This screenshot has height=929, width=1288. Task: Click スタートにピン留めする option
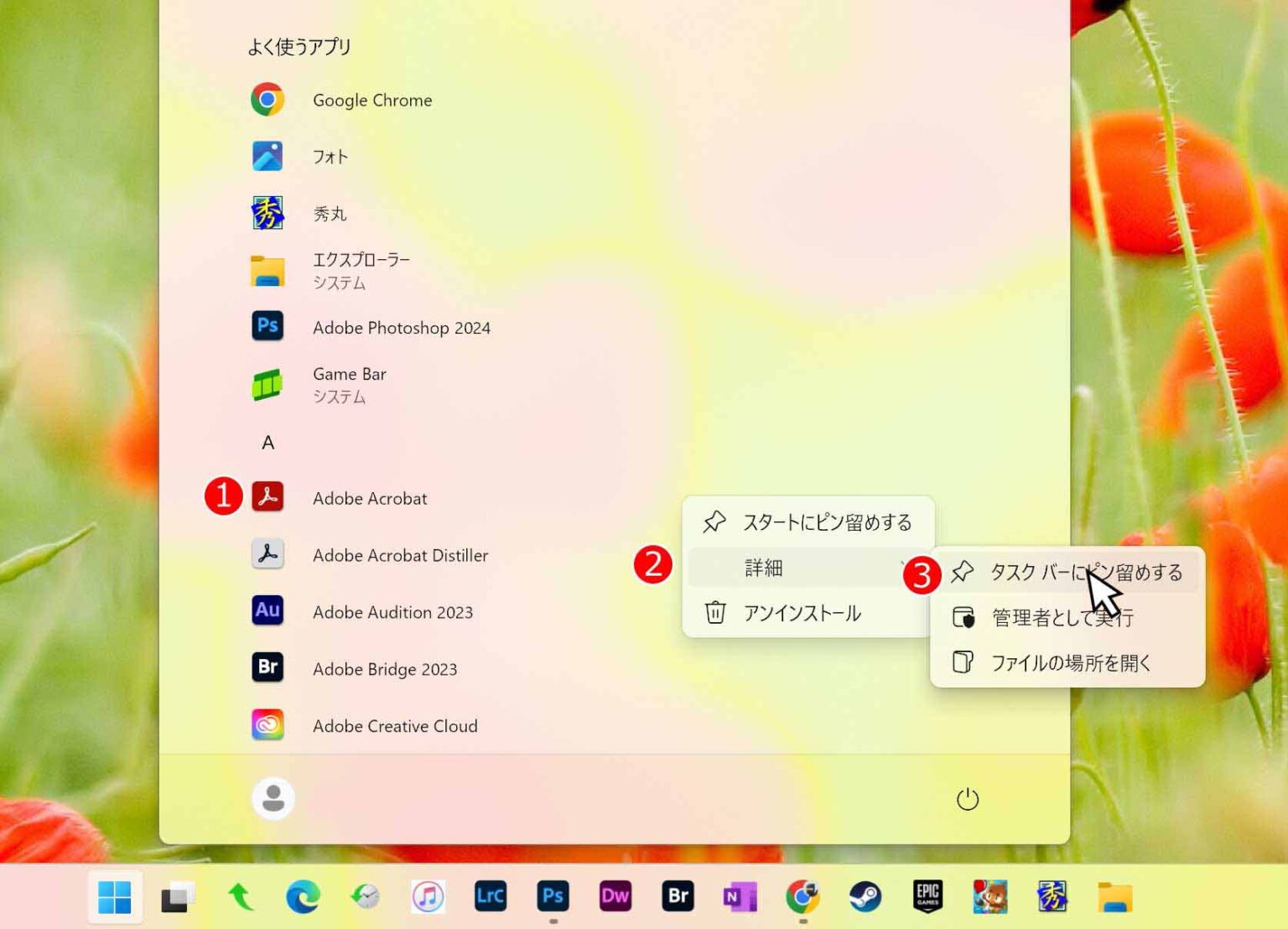coord(827,522)
